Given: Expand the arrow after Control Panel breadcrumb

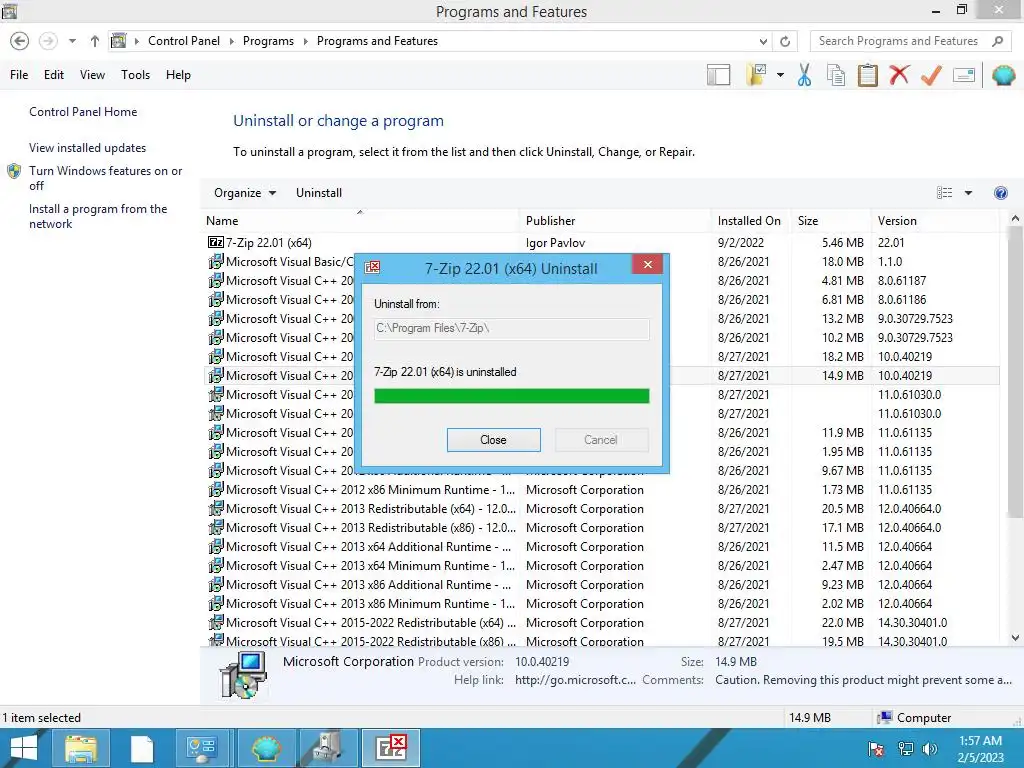Looking at the screenshot, I should pyautogui.click(x=231, y=41).
